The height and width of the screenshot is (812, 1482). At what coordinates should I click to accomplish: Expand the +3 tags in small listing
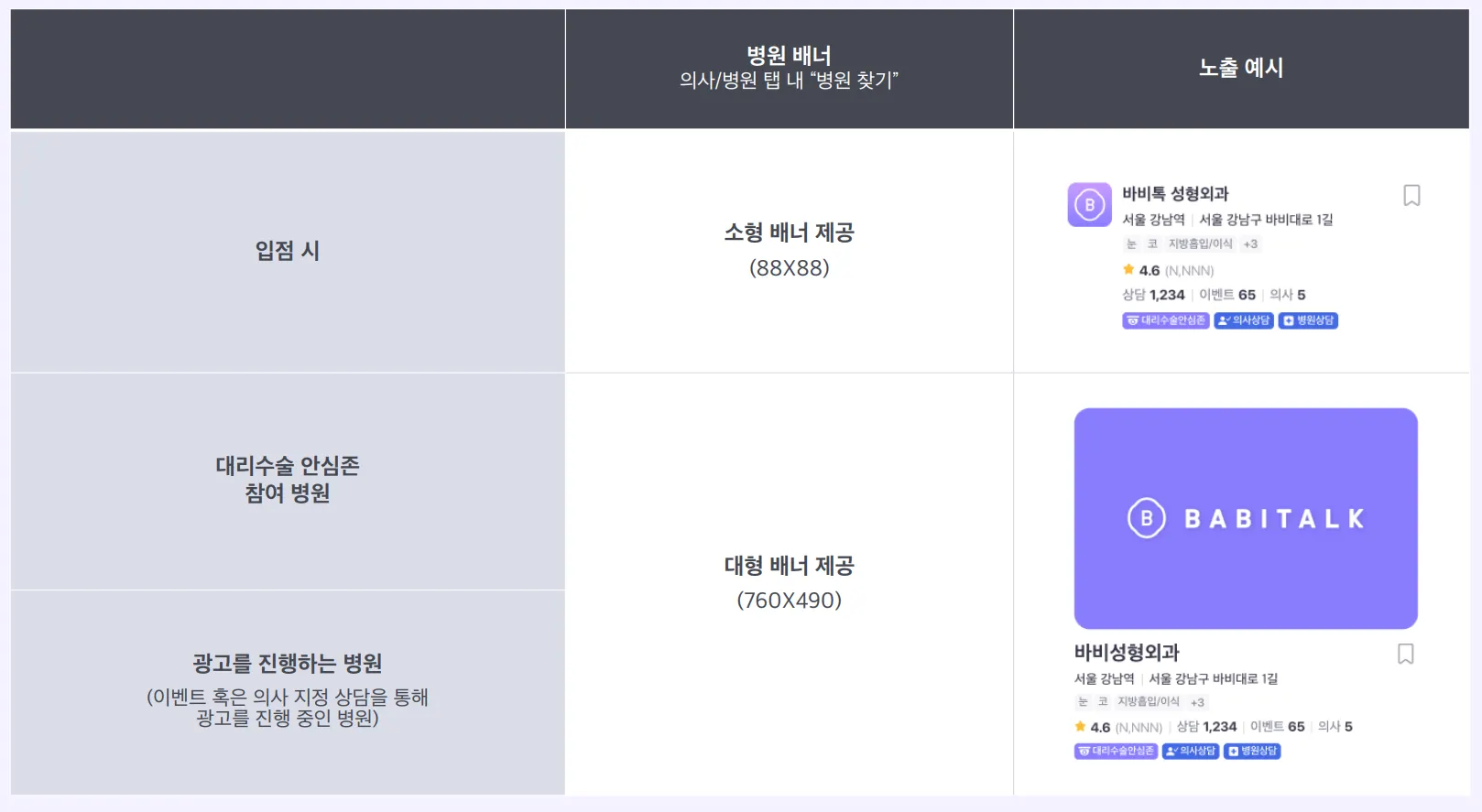point(1250,244)
